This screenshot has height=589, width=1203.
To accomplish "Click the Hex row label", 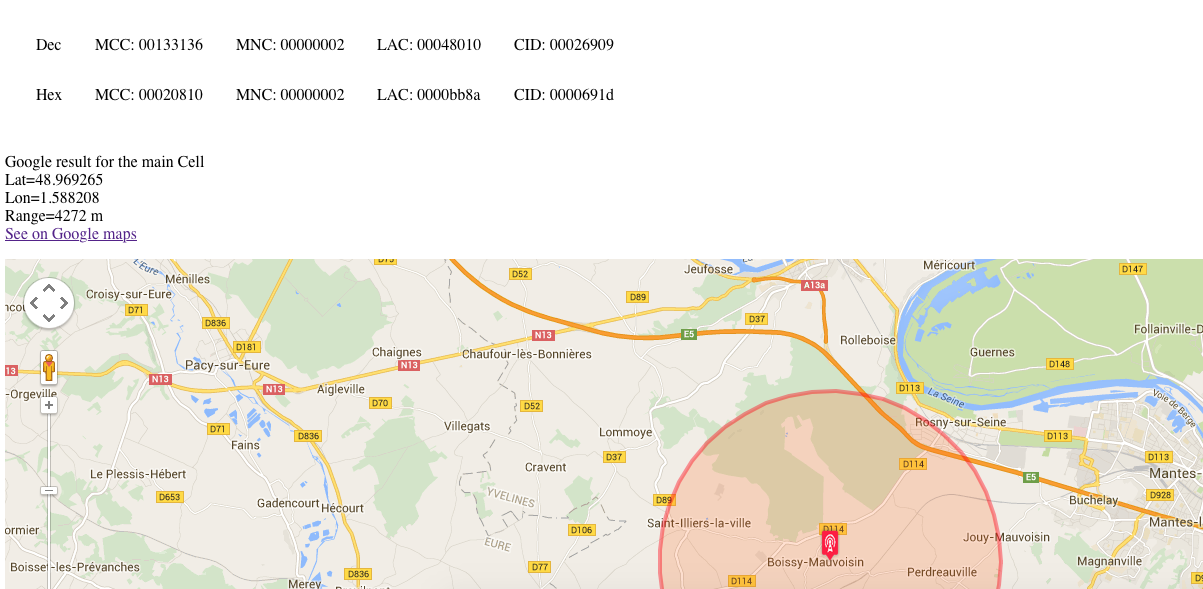I will click(x=49, y=95).
